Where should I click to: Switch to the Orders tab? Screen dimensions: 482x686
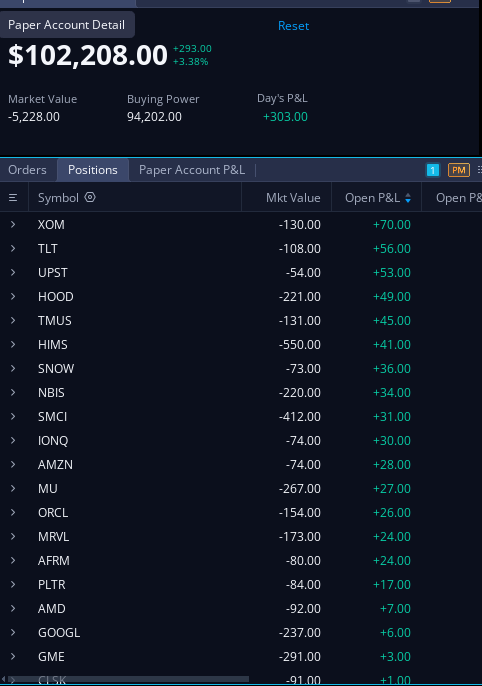(27, 170)
